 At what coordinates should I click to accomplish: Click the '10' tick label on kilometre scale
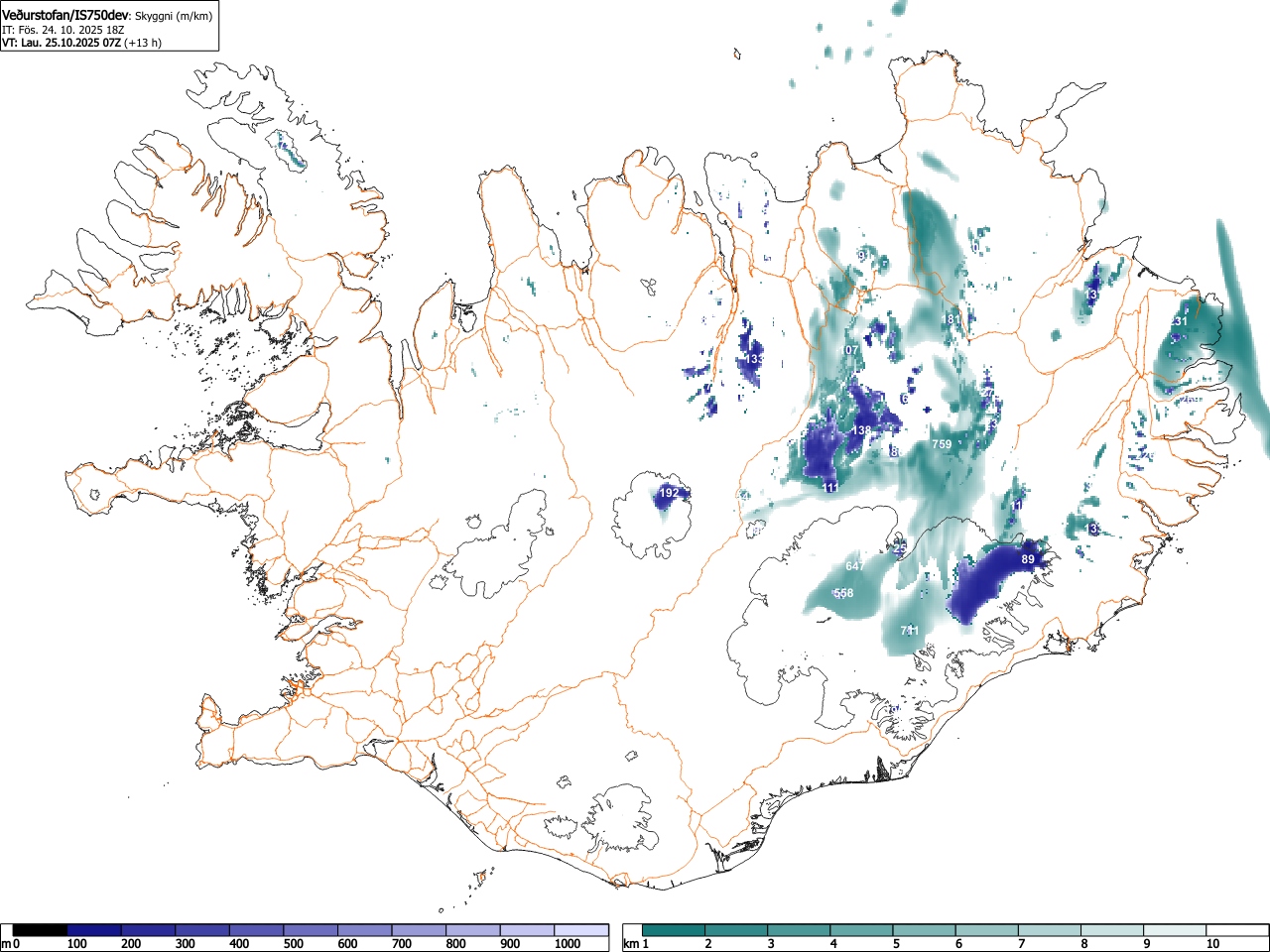click(x=1212, y=944)
